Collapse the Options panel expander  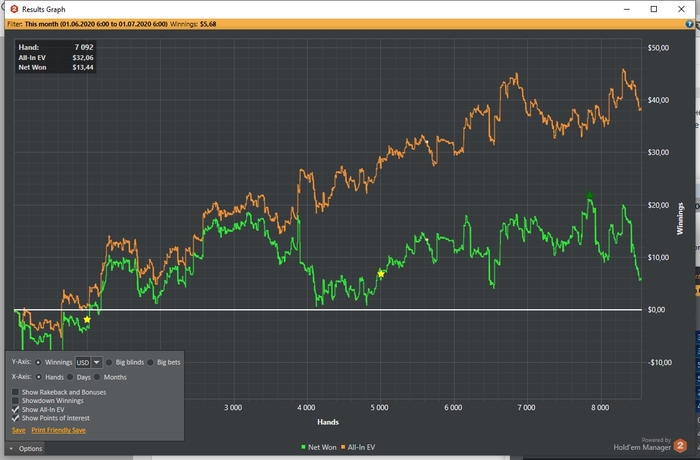pos(11,448)
